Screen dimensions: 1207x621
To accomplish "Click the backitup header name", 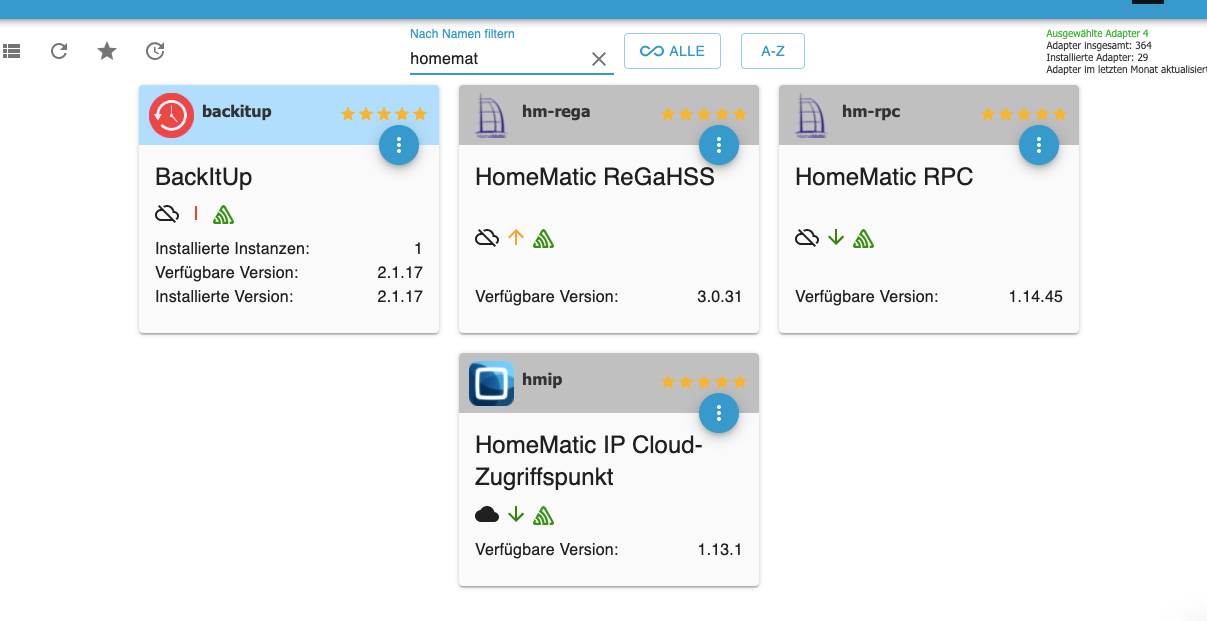I will (x=237, y=111).
